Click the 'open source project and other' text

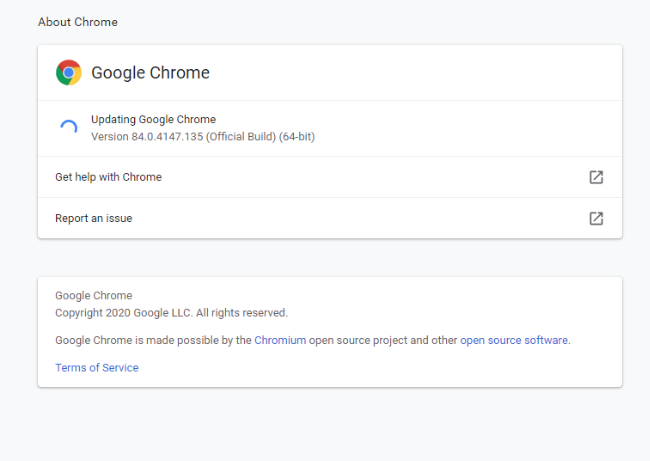pyautogui.click(x=383, y=340)
